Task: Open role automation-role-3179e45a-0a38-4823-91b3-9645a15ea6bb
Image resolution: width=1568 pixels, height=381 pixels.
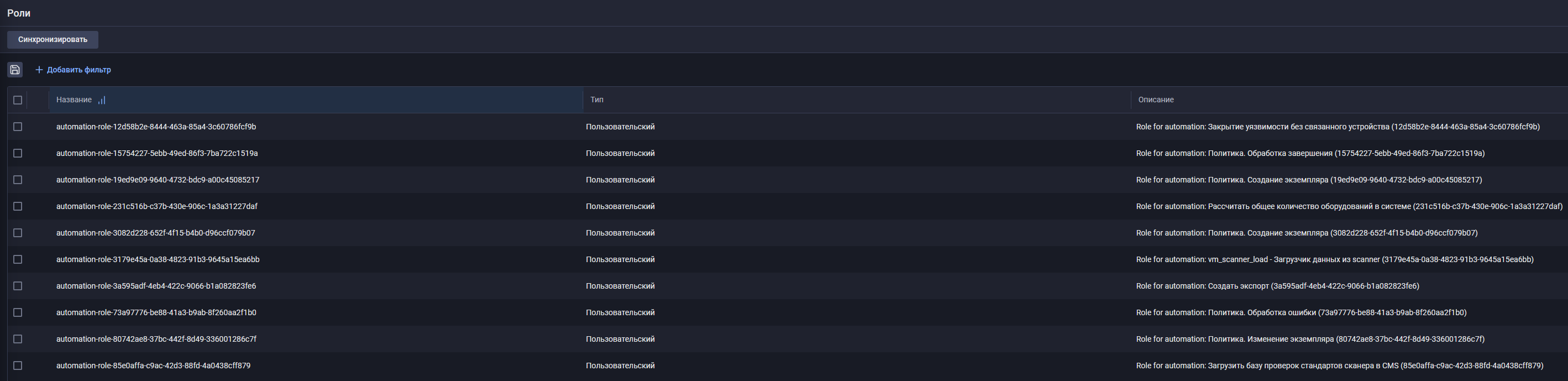Action: 158,259
